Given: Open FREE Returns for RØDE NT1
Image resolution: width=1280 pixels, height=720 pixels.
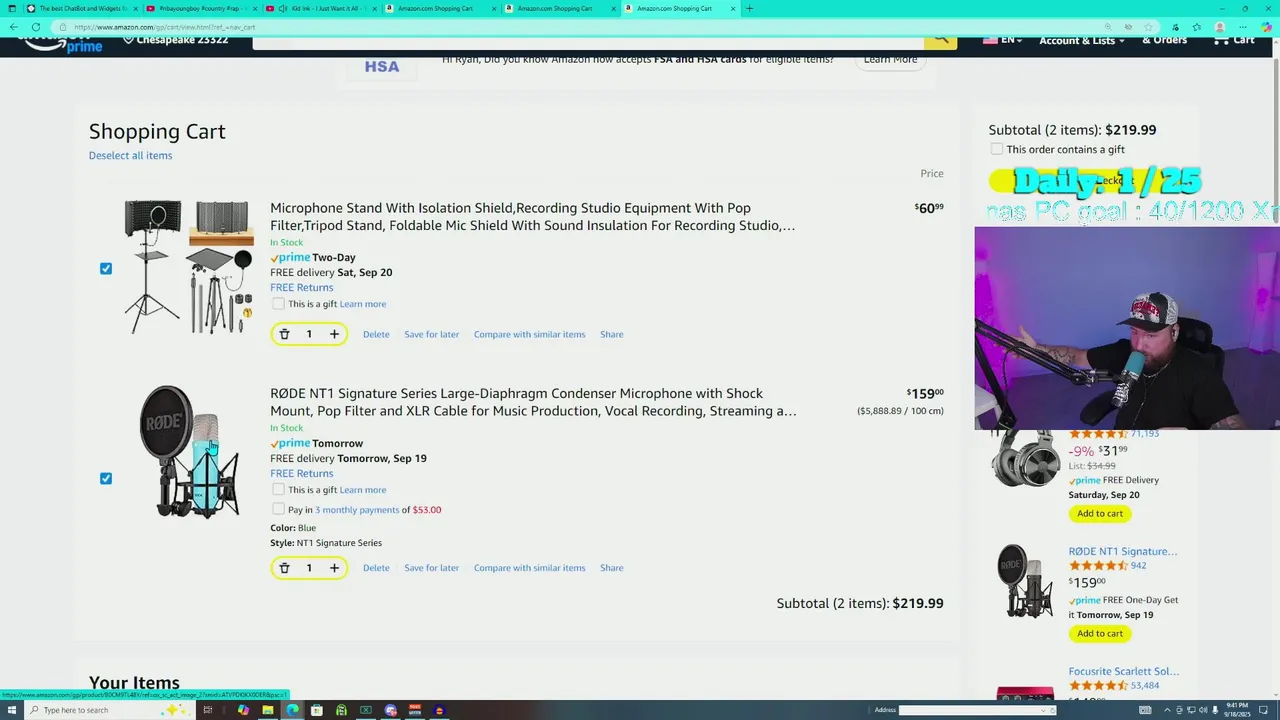Looking at the screenshot, I should pyautogui.click(x=301, y=474).
